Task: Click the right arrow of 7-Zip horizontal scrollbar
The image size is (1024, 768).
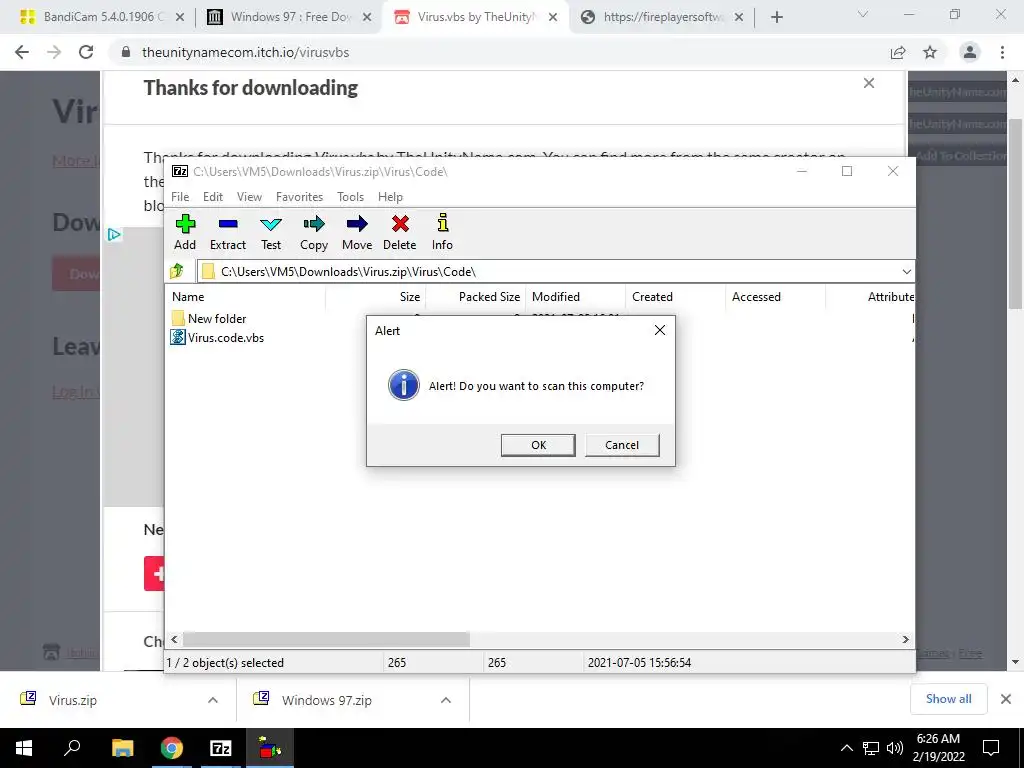Action: coord(906,639)
